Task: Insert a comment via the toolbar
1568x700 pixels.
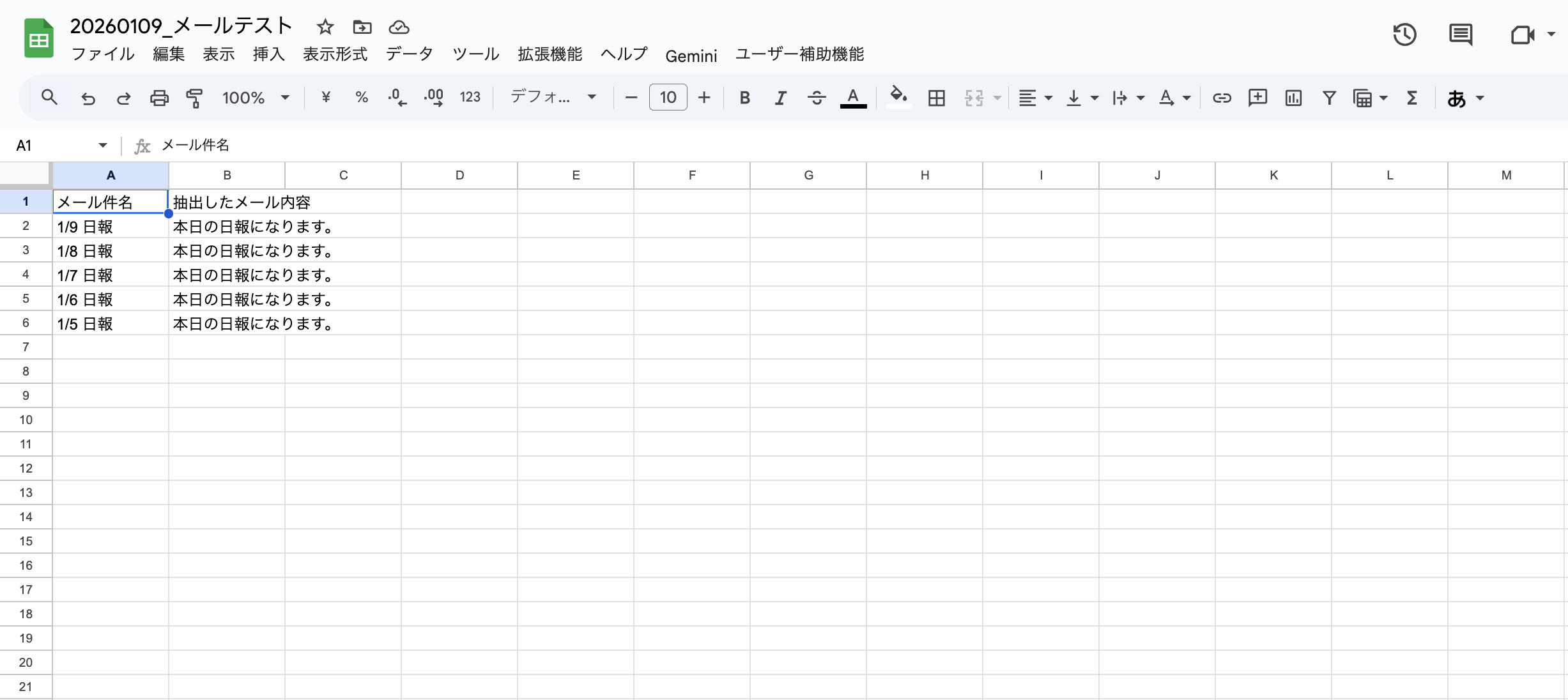Action: click(x=1257, y=97)
